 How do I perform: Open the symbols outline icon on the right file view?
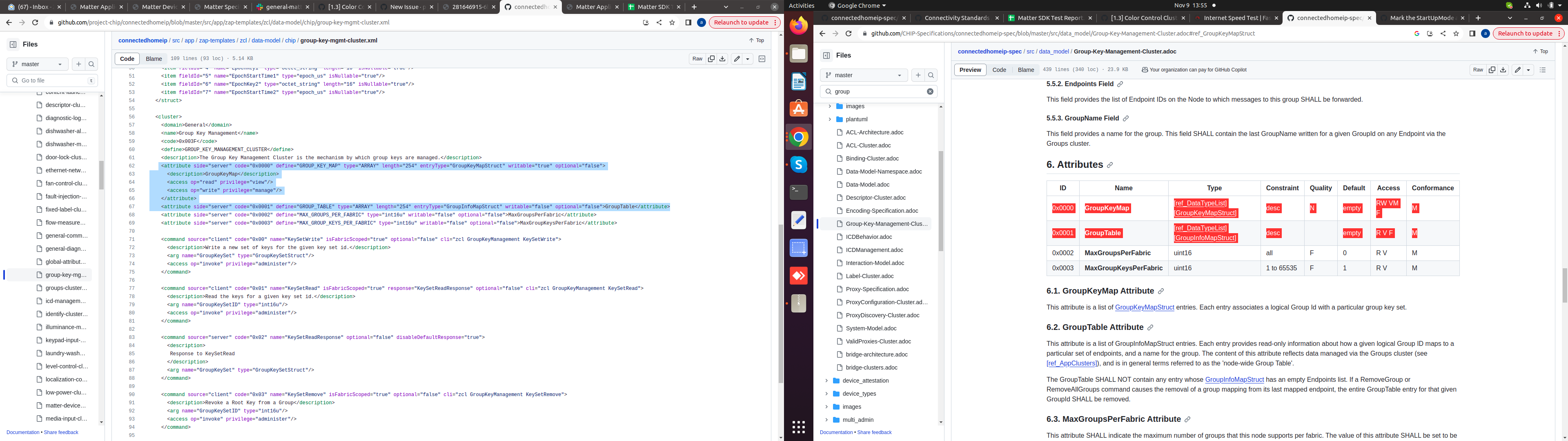[x=1543, y=69]
